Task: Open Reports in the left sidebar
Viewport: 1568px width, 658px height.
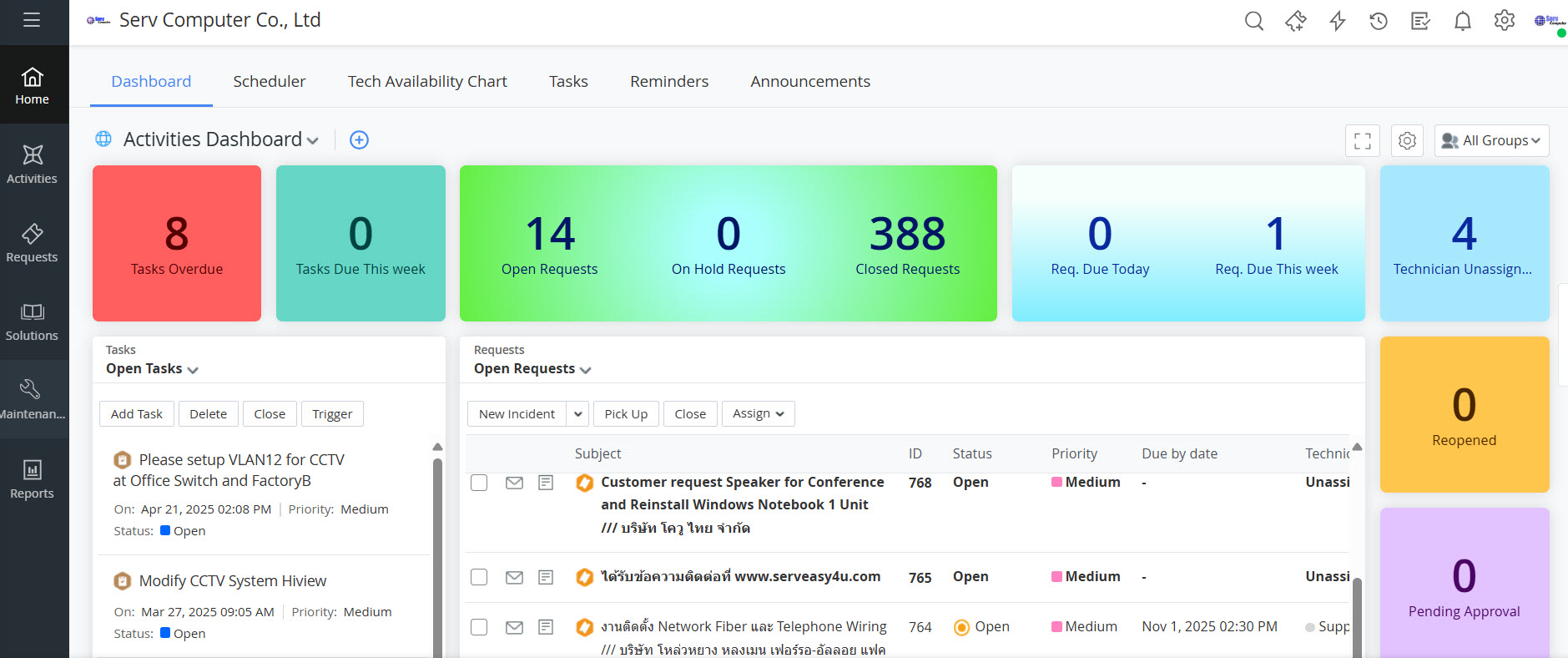Action: point(32,479)
